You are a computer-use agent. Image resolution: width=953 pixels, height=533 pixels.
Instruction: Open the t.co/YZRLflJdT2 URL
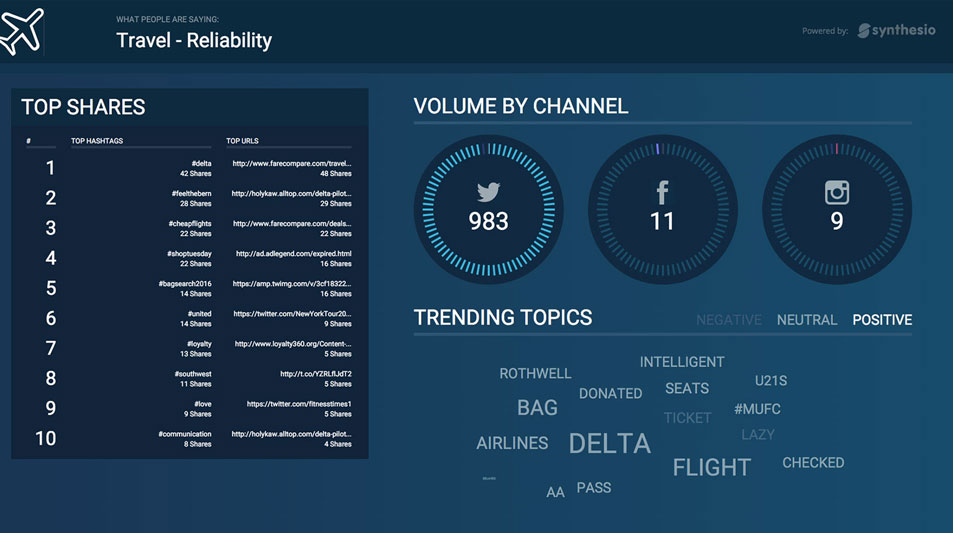coord(315,374)
